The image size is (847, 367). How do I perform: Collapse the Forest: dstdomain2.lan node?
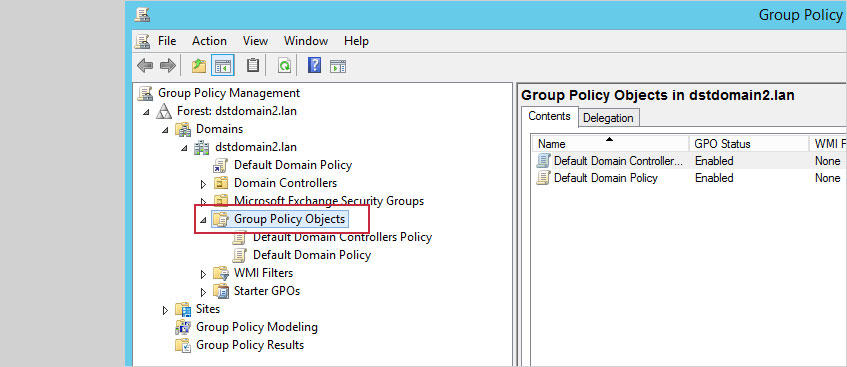pyautogui.click(x=146, y=112)
